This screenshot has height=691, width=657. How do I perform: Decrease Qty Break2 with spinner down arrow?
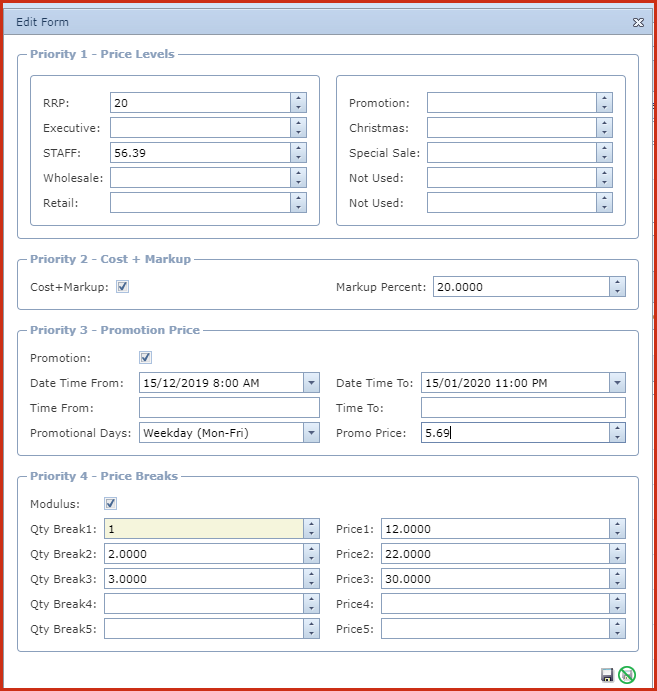coord(311,559)
